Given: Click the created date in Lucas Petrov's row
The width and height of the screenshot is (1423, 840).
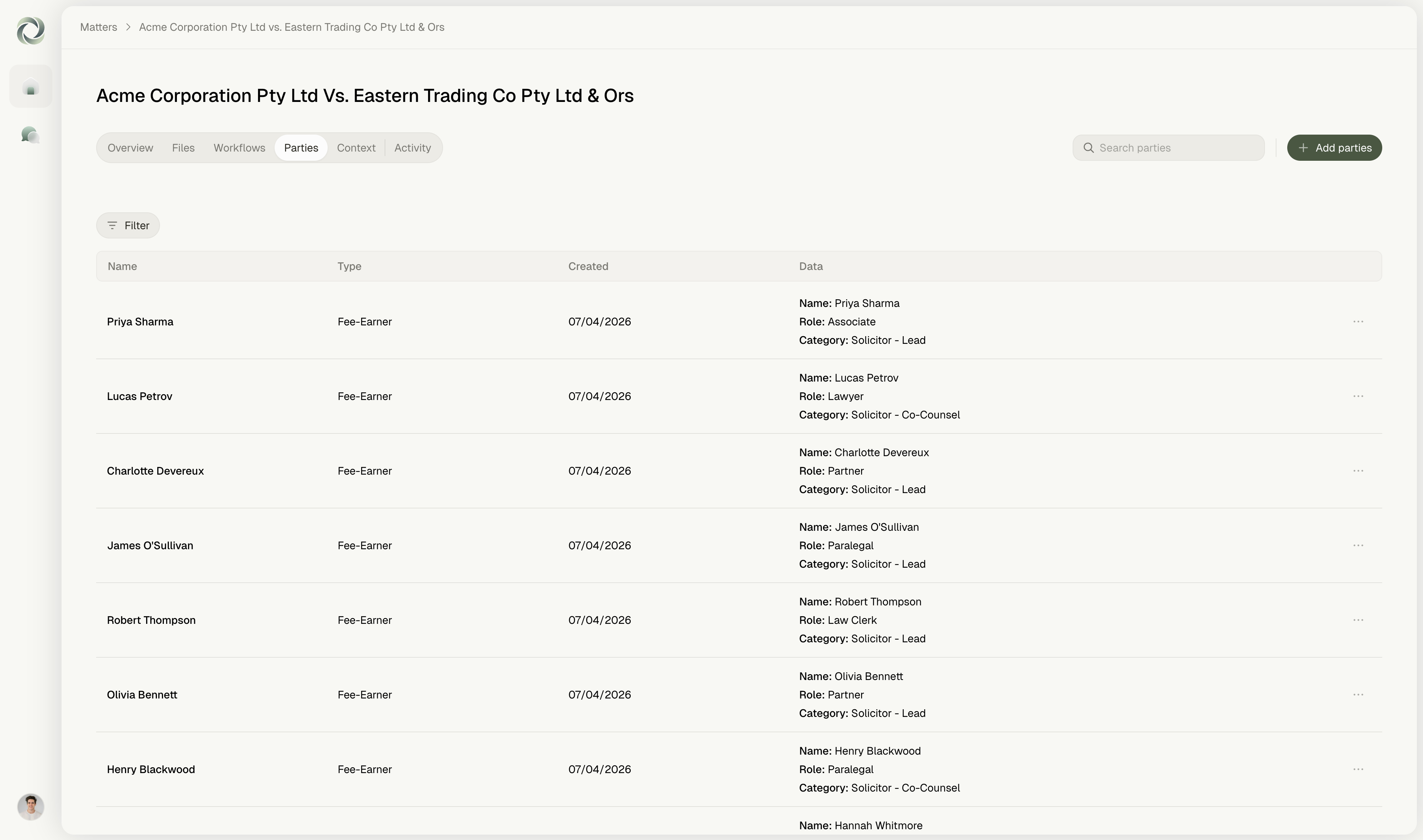Looking at the screenshot, I should click(600, 396).
